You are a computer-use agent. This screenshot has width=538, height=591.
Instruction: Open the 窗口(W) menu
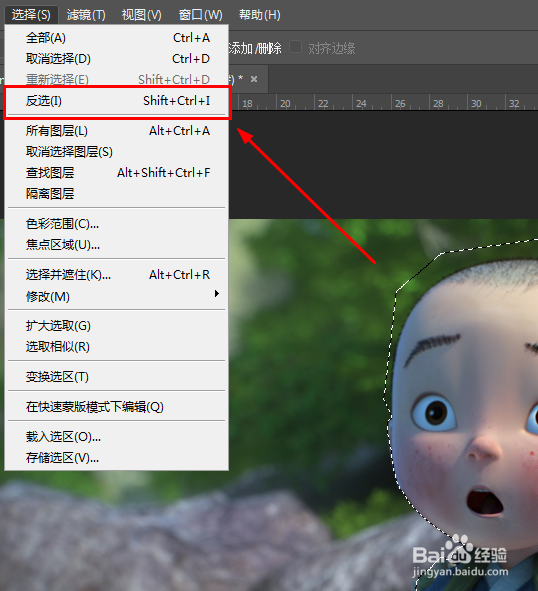(200, 15)
